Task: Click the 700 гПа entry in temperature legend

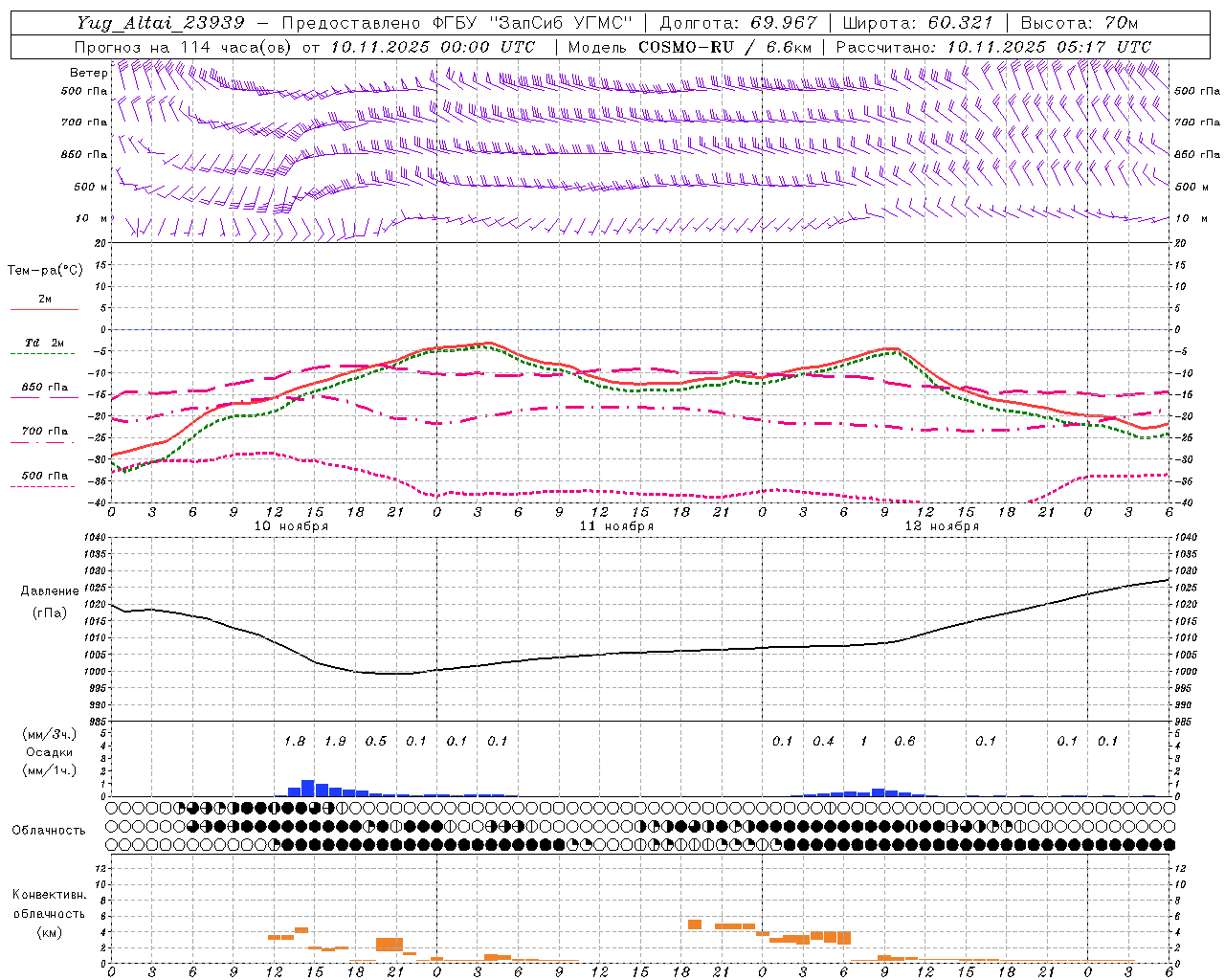Action: tap(44, 431)
